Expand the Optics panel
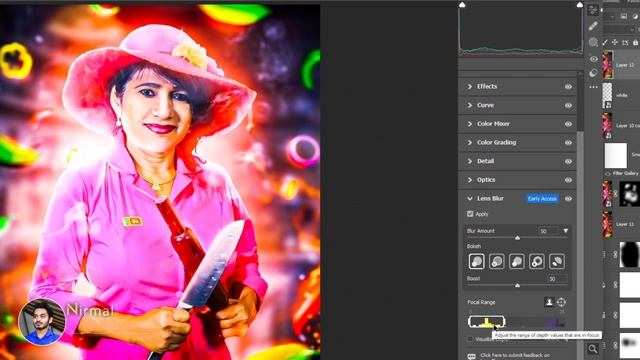The image size is (640, 360). tap(470, 180)
